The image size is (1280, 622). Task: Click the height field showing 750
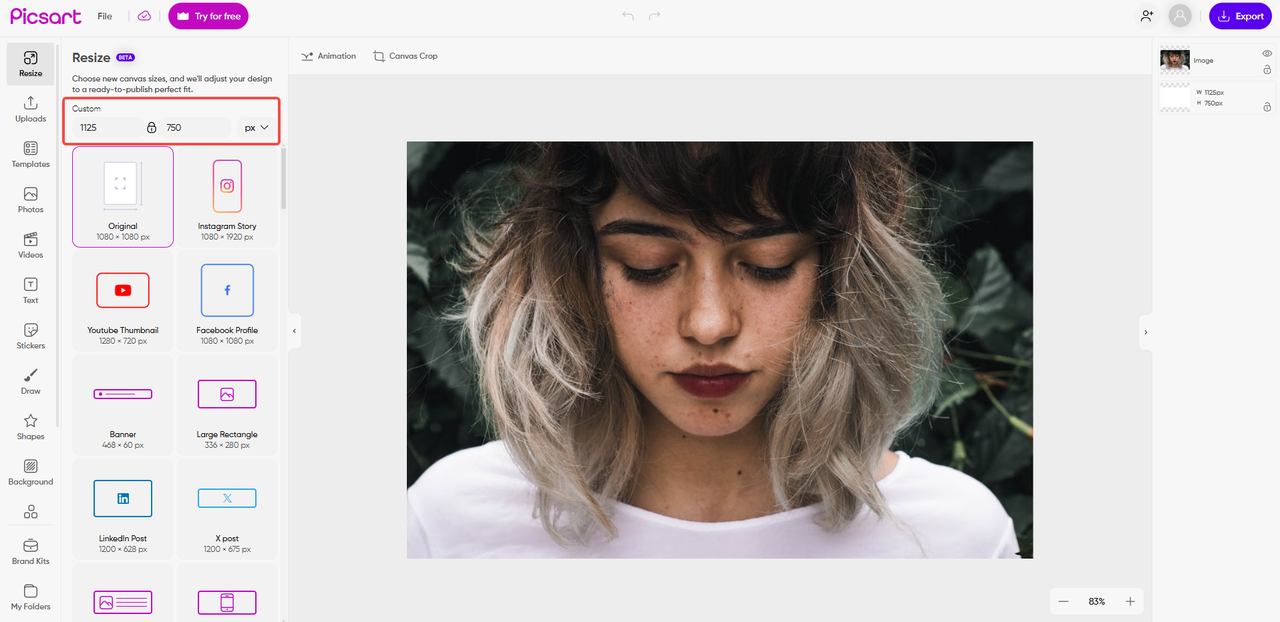coord(195,128)
